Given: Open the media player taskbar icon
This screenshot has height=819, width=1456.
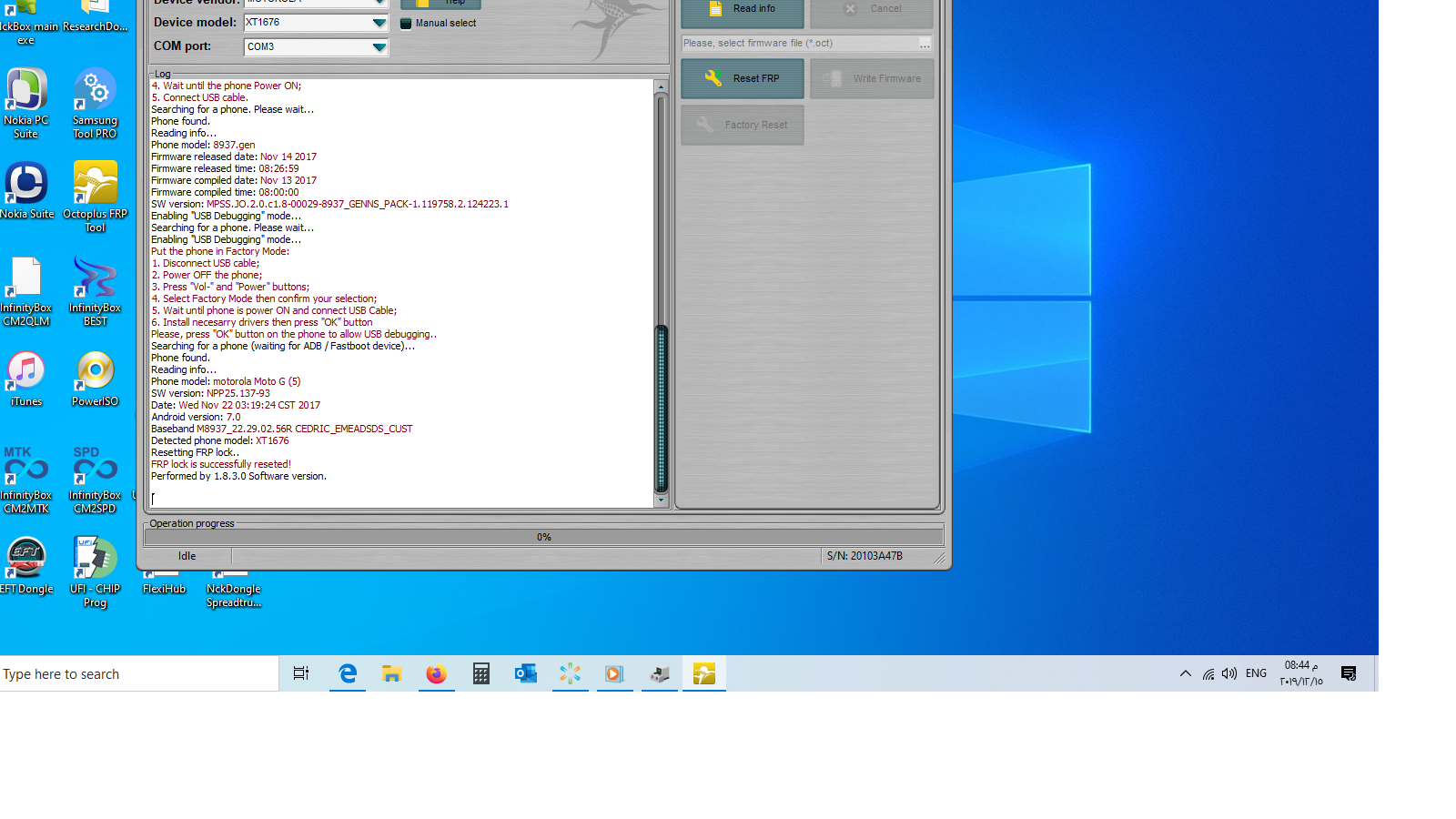Looking at the screenshot, I should (x=614, y=673).
